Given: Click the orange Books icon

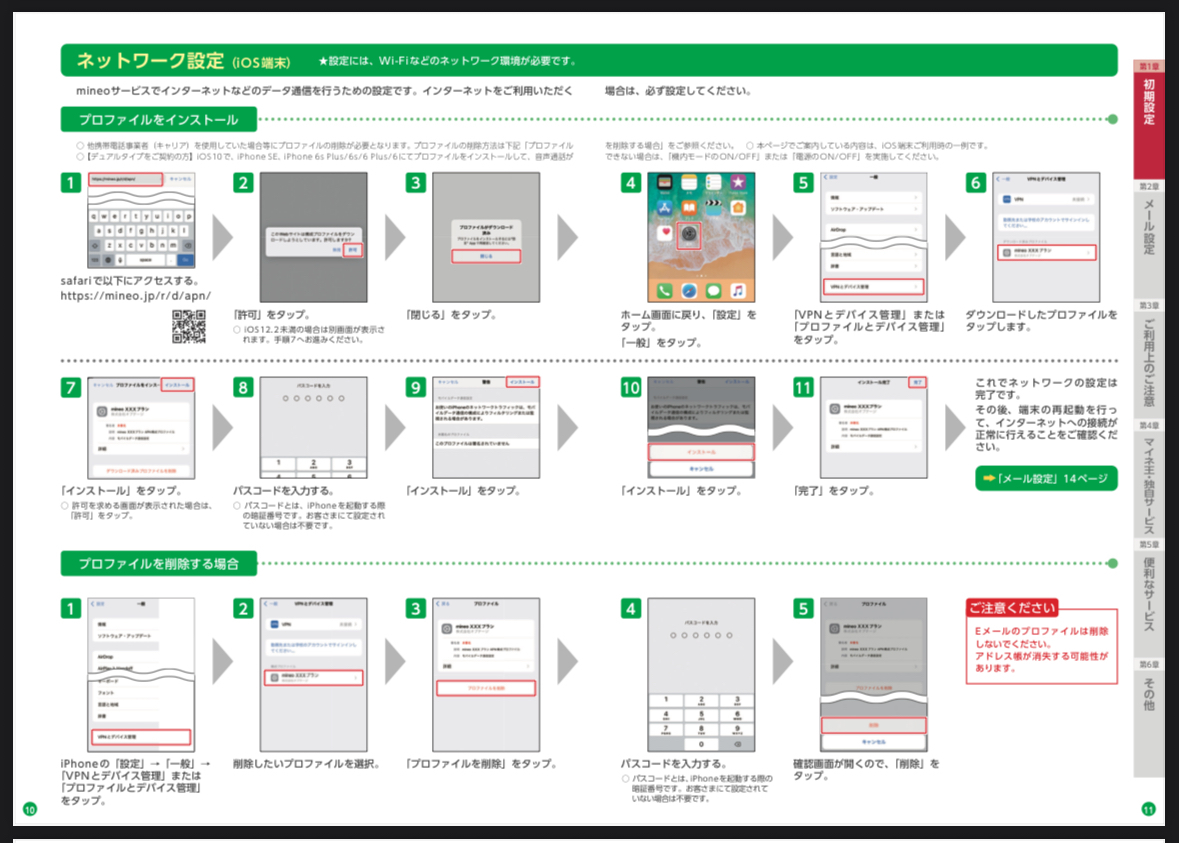Looking at the screenshot, I should tap(689, 207).
